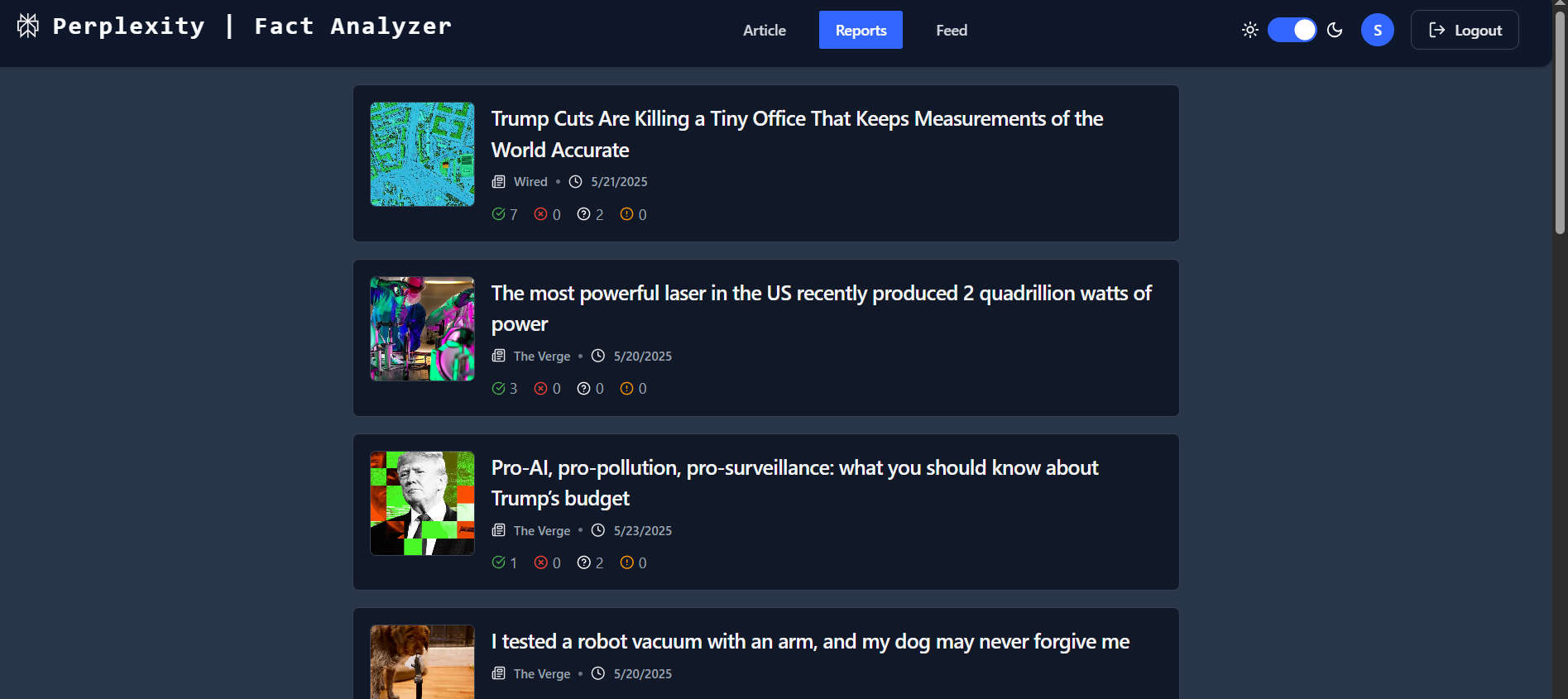The width and height of the screenshot is (1568, 699).
Task: Click orange warning icon on laser report
Action: coord(627,388)
